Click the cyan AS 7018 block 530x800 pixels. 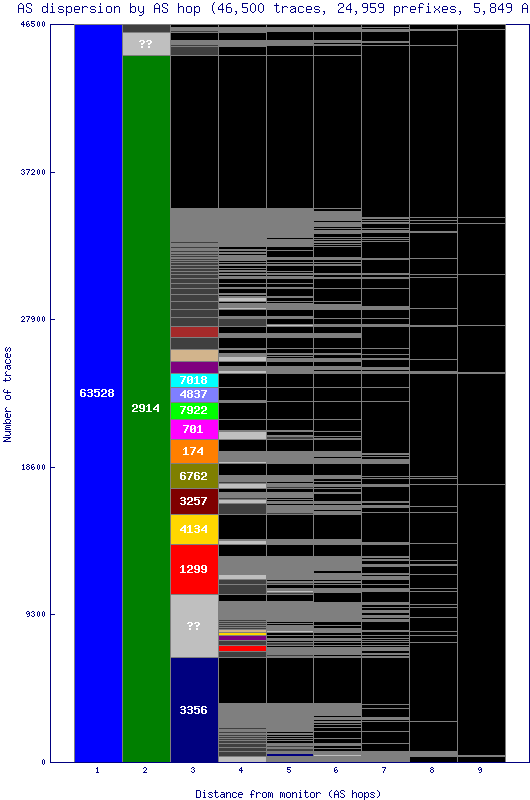point(194,380)
